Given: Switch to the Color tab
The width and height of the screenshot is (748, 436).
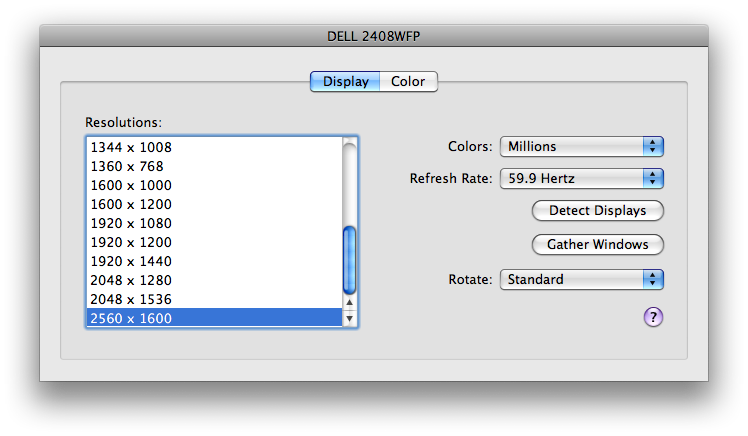Looking at the screenshot, I should [x=408, y=82].
